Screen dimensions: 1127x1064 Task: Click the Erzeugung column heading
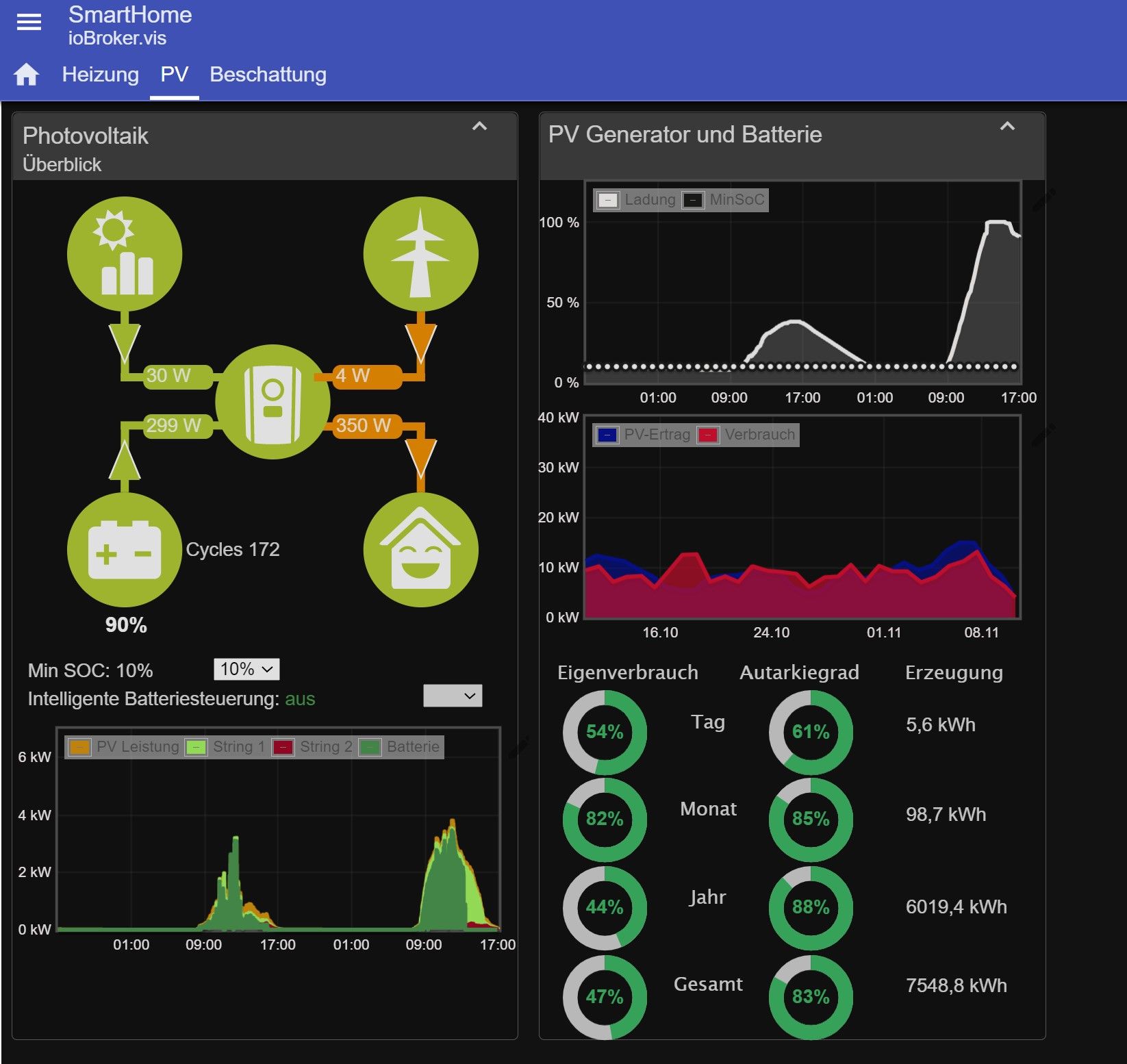(x=954, y=672)
